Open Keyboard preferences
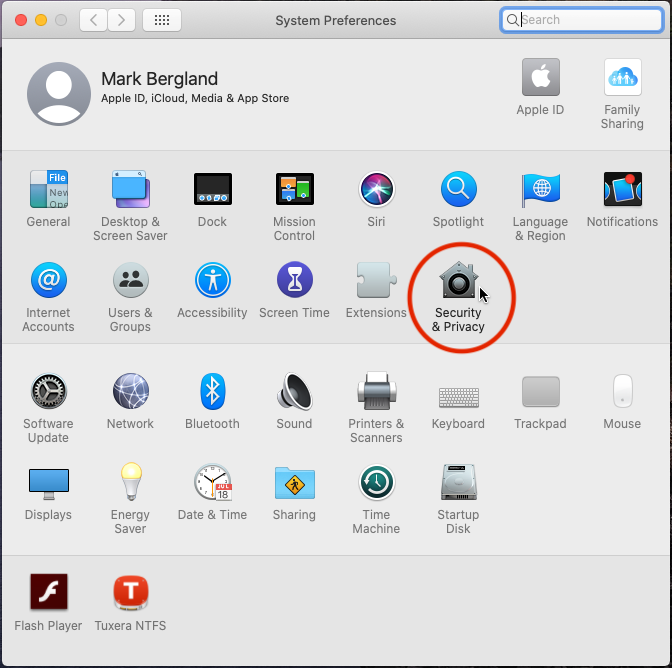Screen dimensions: 672x668 [459, 397]
